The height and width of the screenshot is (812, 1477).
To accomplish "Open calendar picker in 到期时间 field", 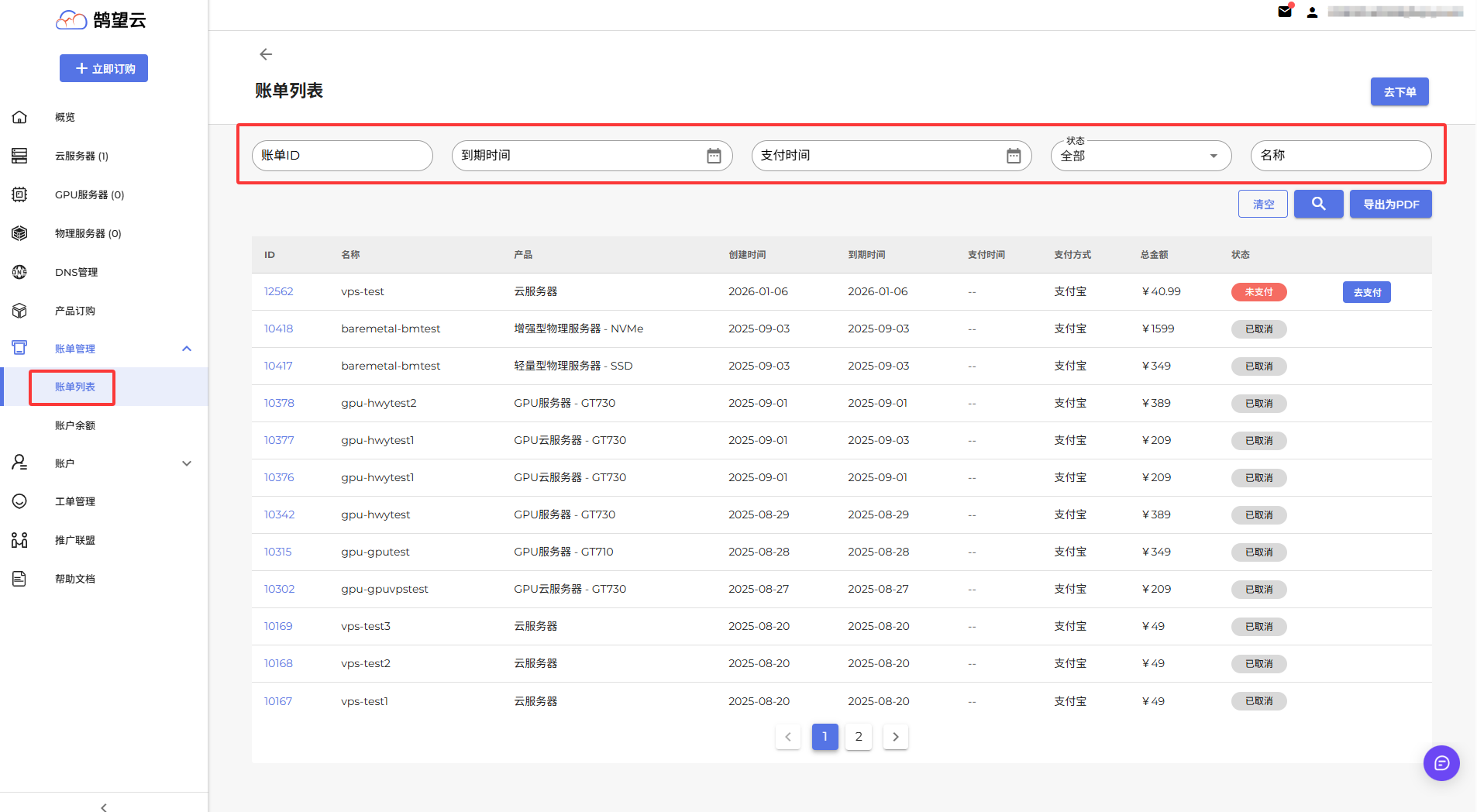I will (714, 156).
